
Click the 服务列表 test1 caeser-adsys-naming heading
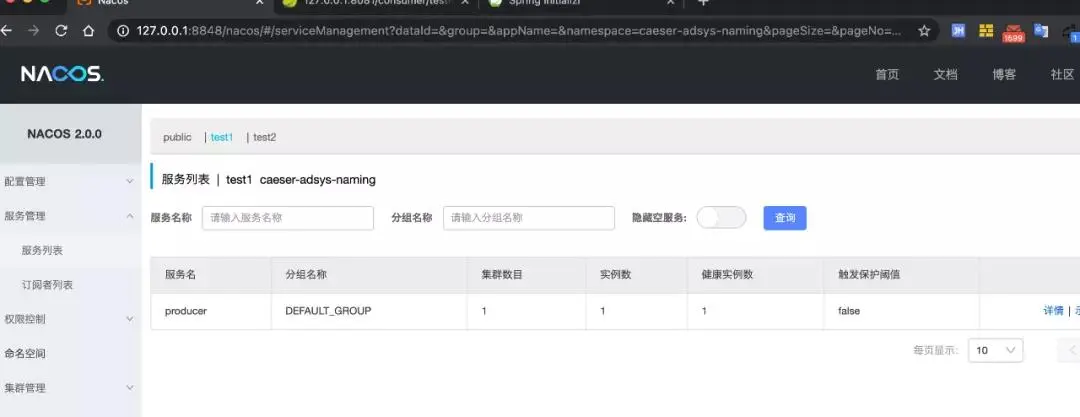(269, 180)
